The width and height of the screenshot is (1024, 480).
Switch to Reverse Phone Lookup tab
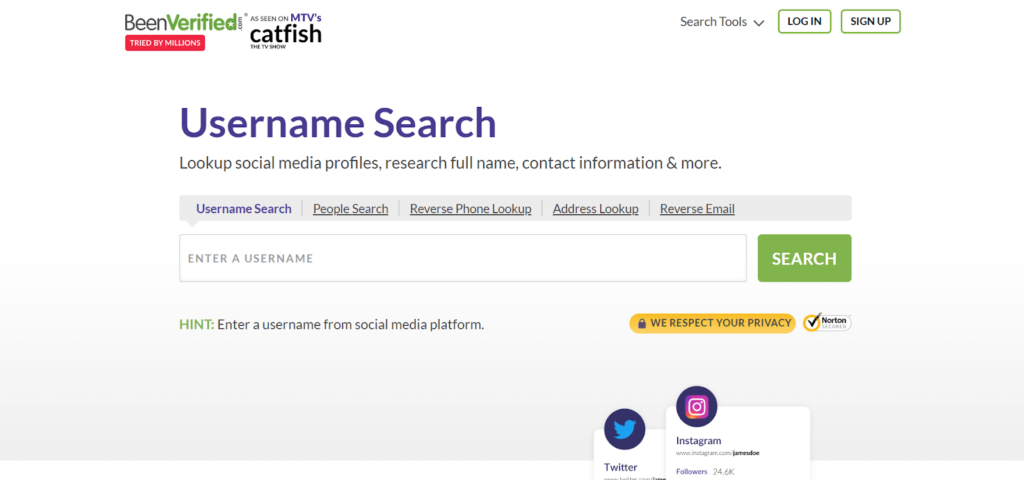tap(470, 208)
